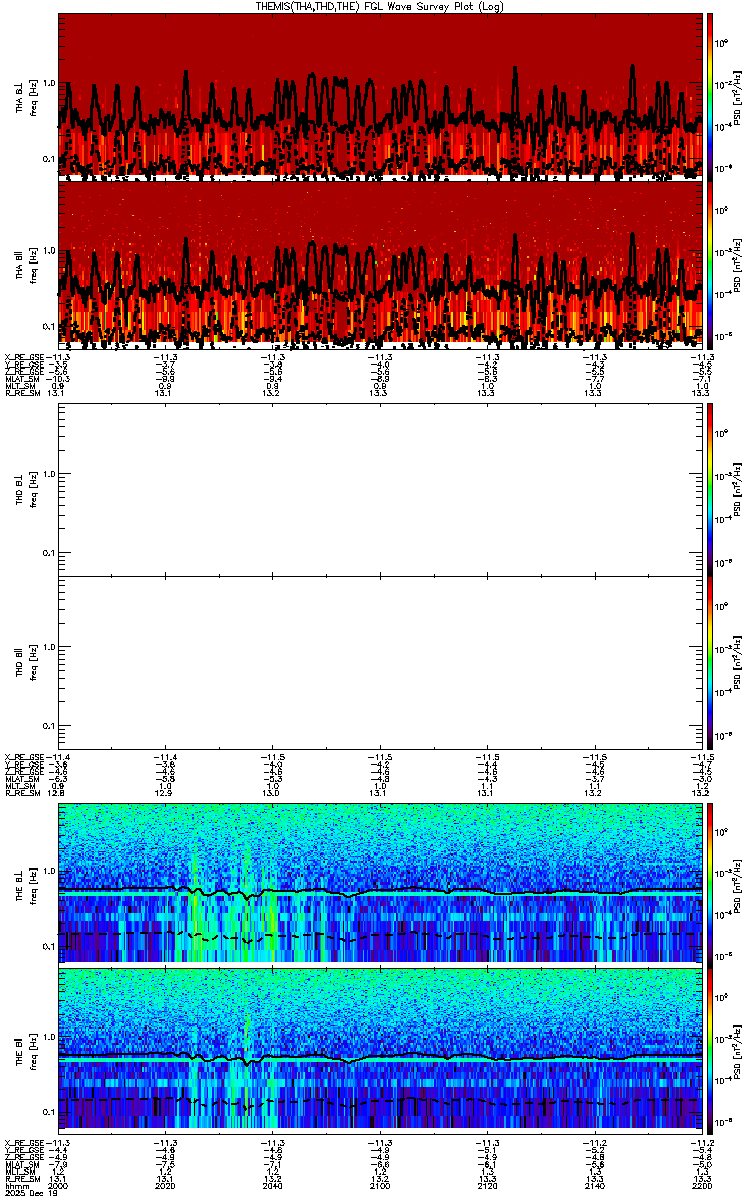
Task: Click the color bar beside THE B-perpendicular panel
Action: tap(711, 881)
